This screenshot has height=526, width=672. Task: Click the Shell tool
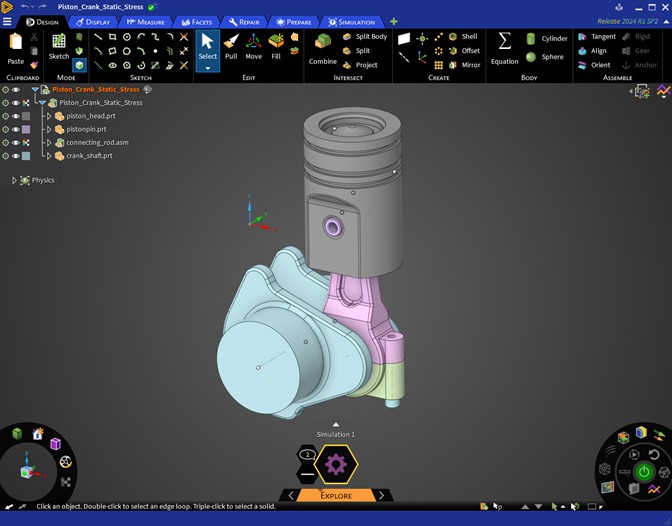[x=463, y=36]
